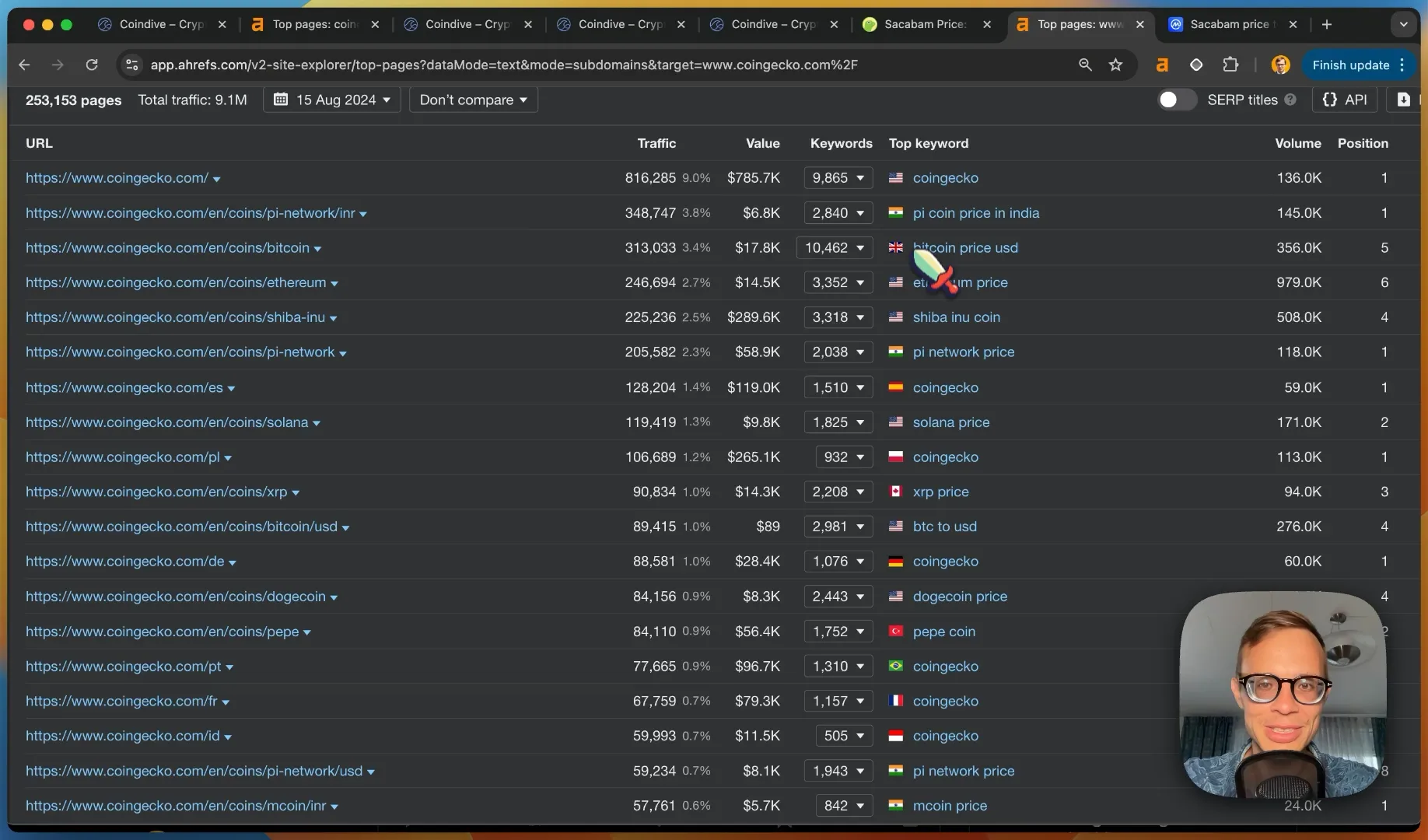Click the export download icon beside API
The height and width of the screenshot is (840, 1428).
1404,100
